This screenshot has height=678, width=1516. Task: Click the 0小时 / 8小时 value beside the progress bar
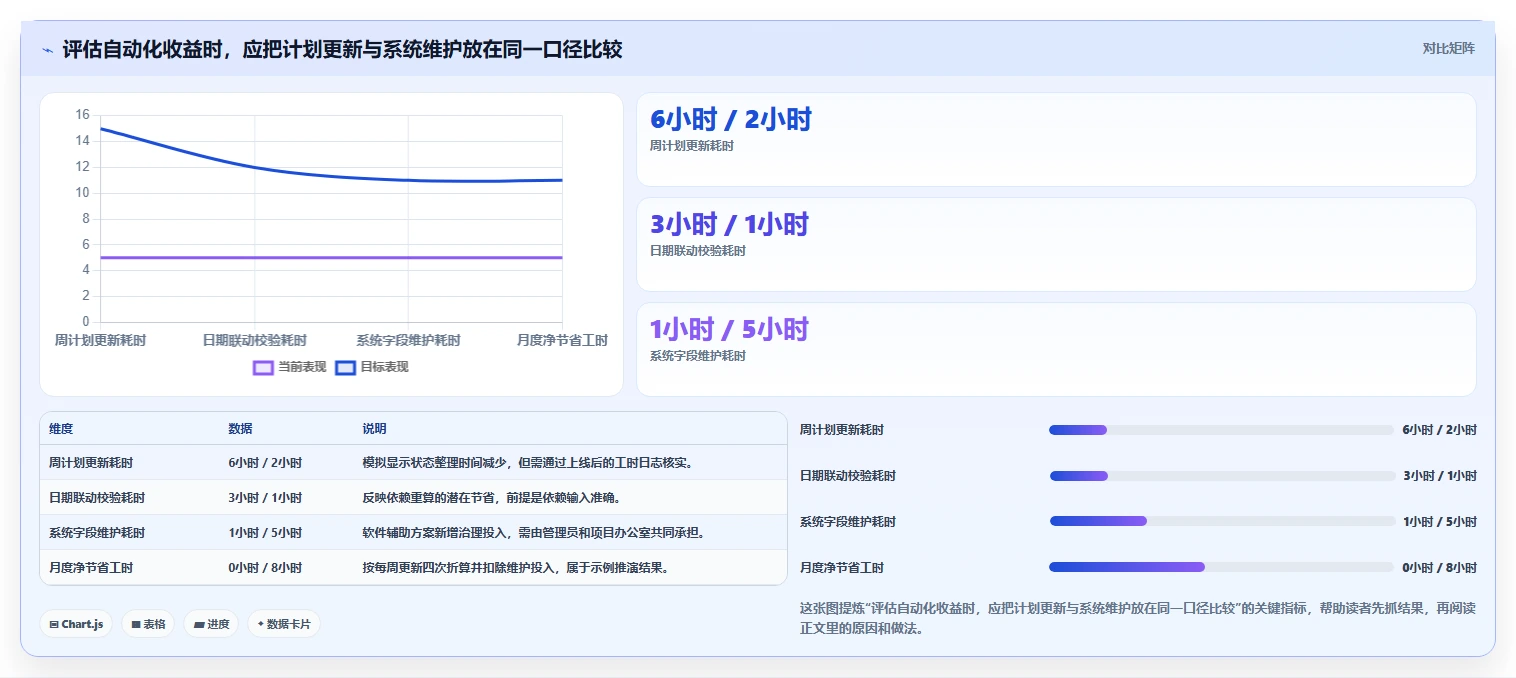1439,568
